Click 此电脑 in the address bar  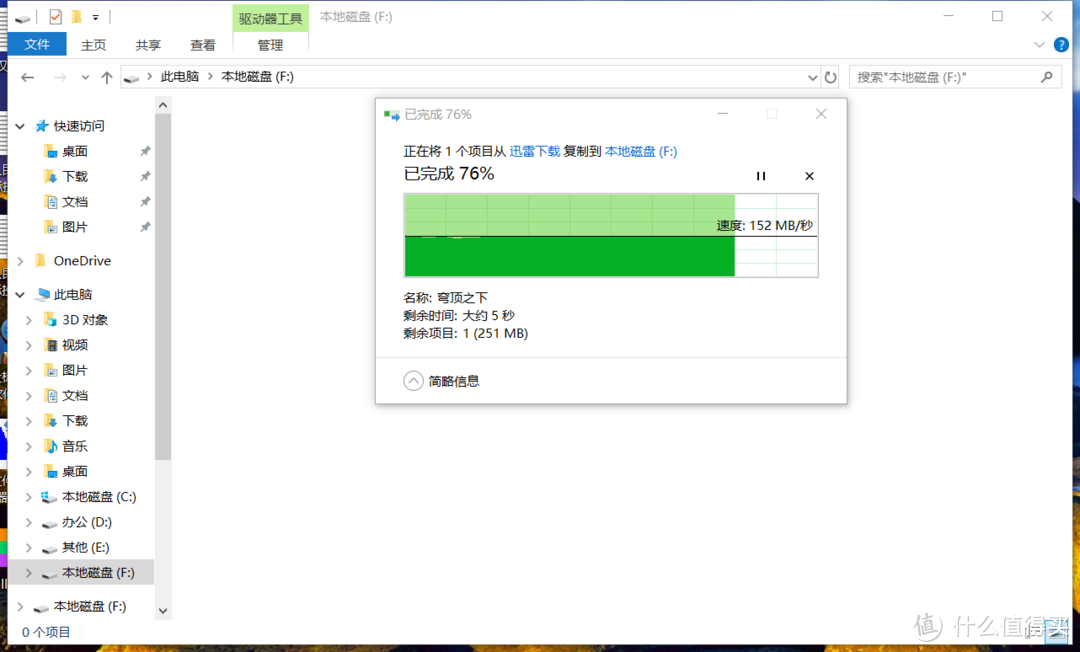180,76
